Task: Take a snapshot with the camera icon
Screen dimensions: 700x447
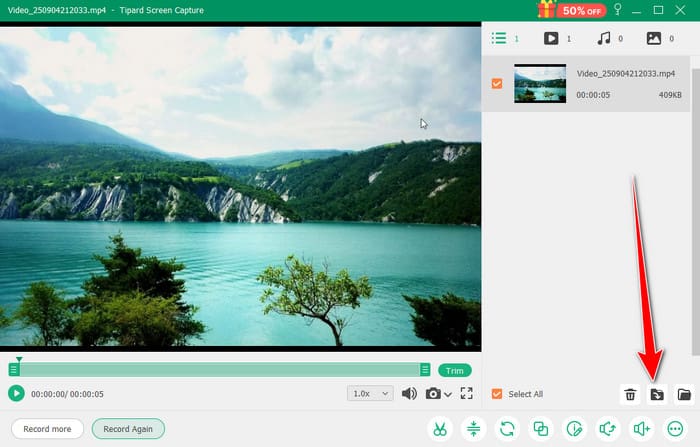Action: (x=433, y=394)
